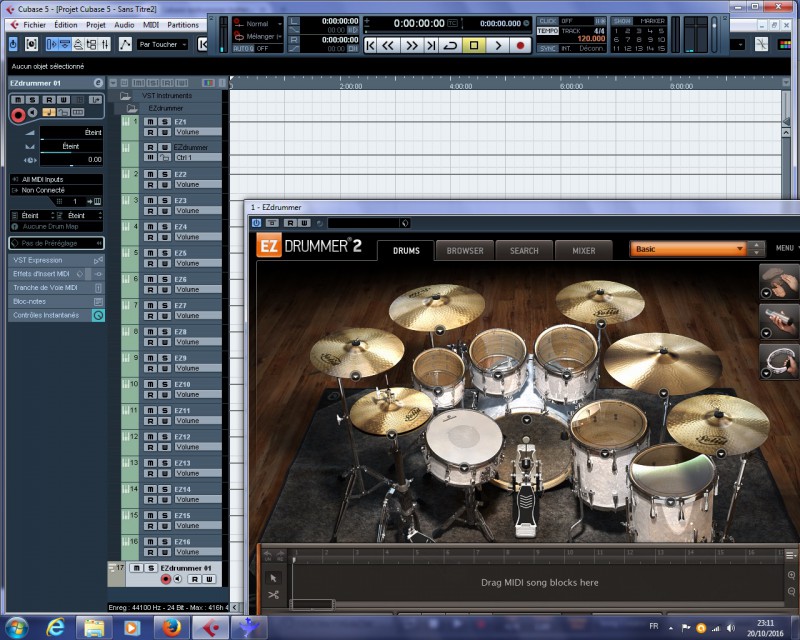Click the Windows Start button
This screenshot has height=640, width=800.
17,627
